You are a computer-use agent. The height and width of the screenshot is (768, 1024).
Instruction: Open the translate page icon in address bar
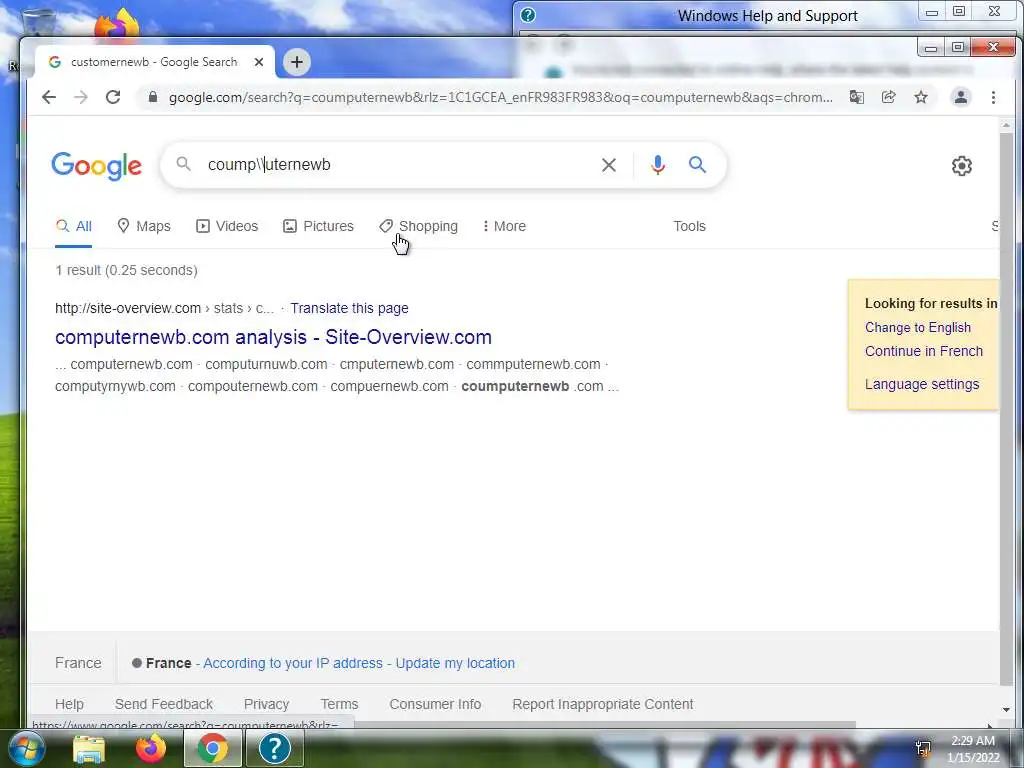point(857,97)
